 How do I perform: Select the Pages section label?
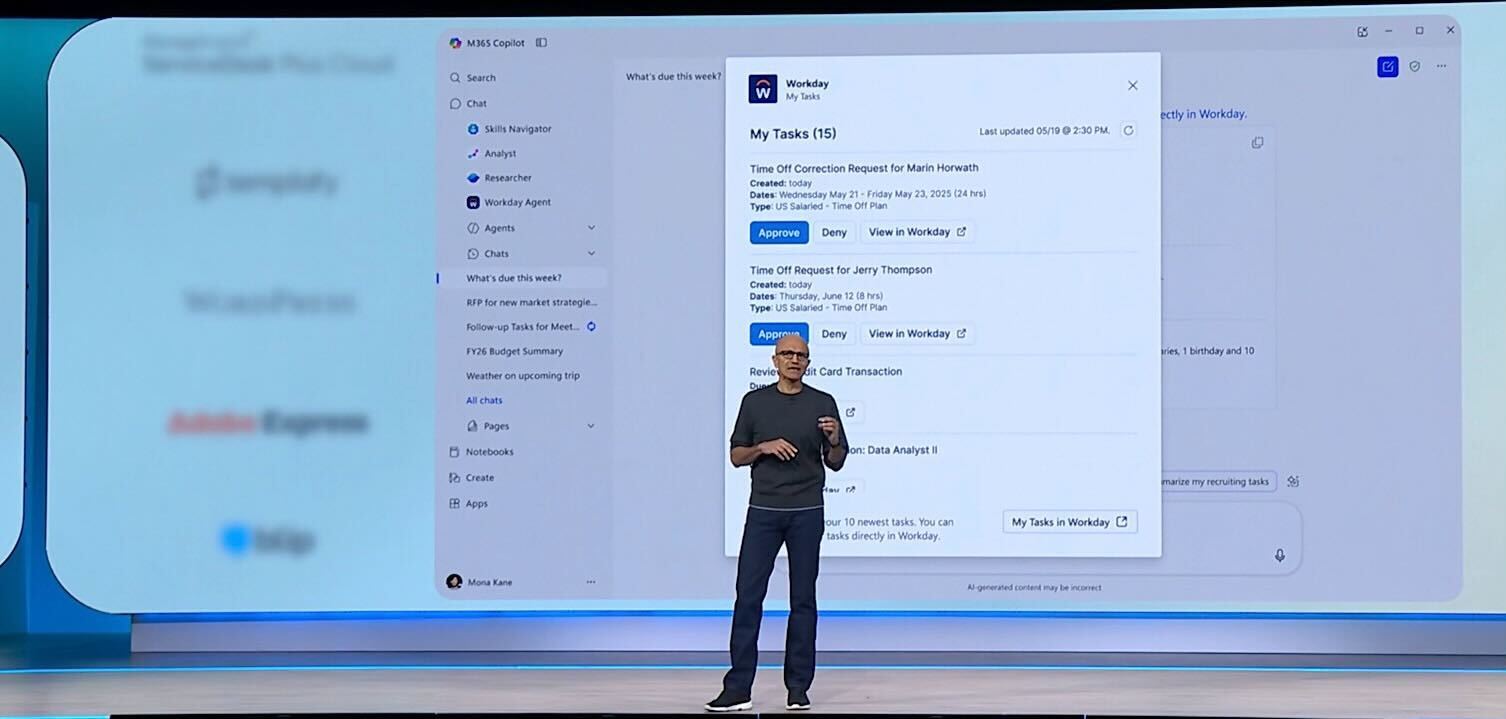coord(496,426)
